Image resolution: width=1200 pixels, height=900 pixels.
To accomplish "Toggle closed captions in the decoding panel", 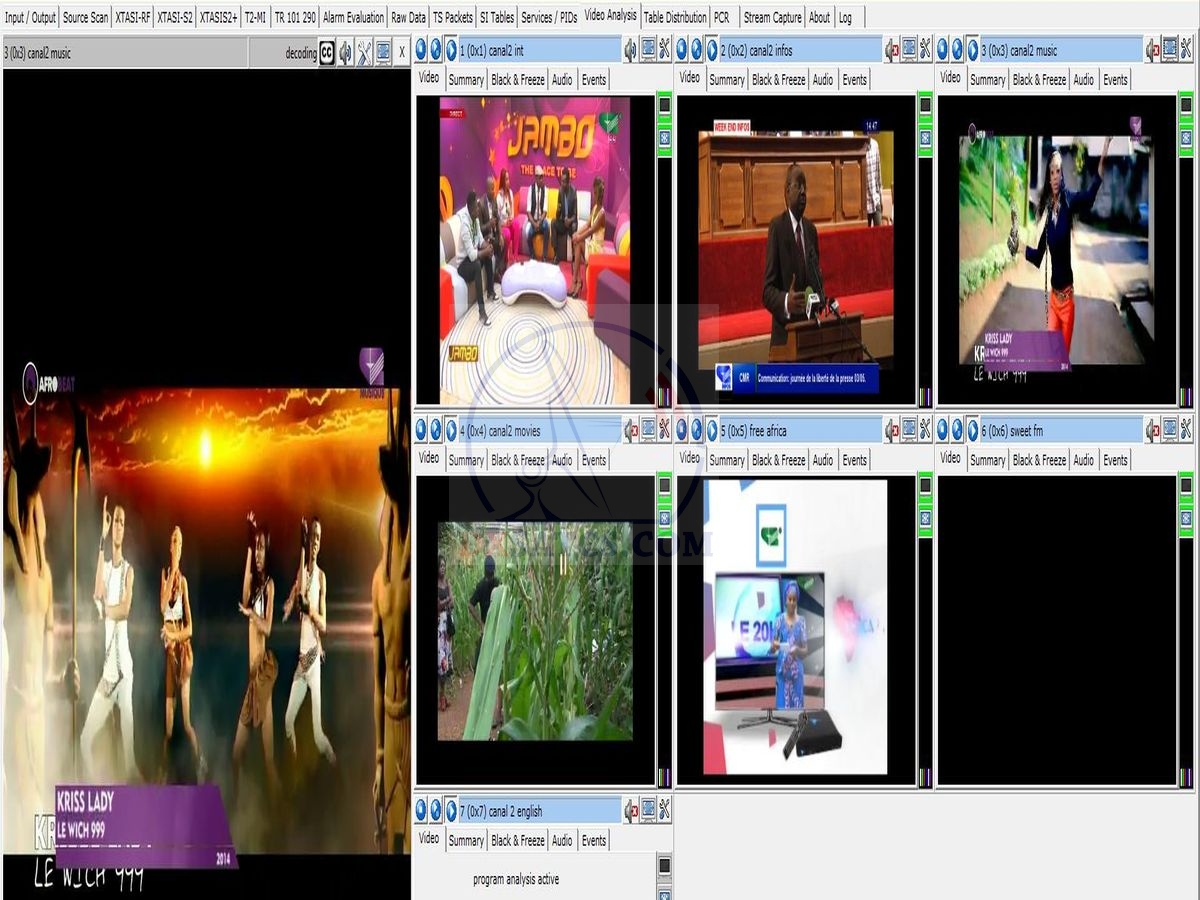I will tap(327, 53).
